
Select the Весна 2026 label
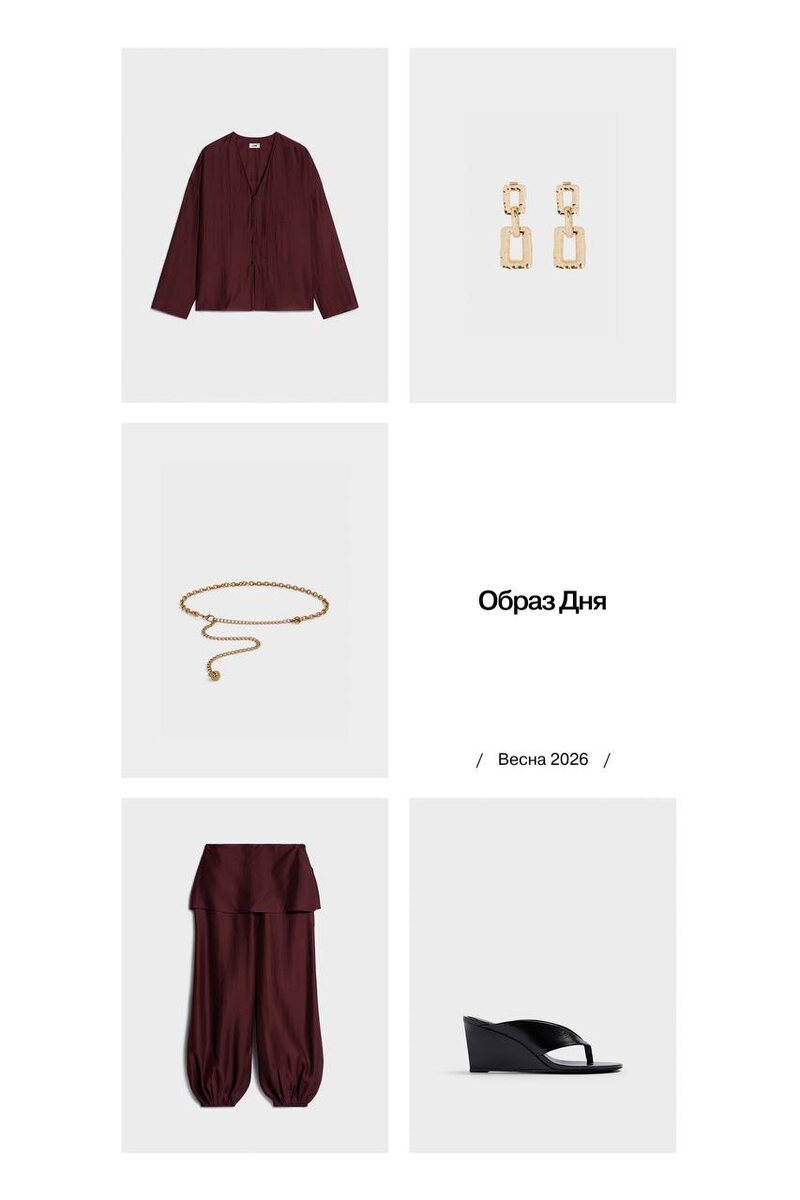[543, 759]
